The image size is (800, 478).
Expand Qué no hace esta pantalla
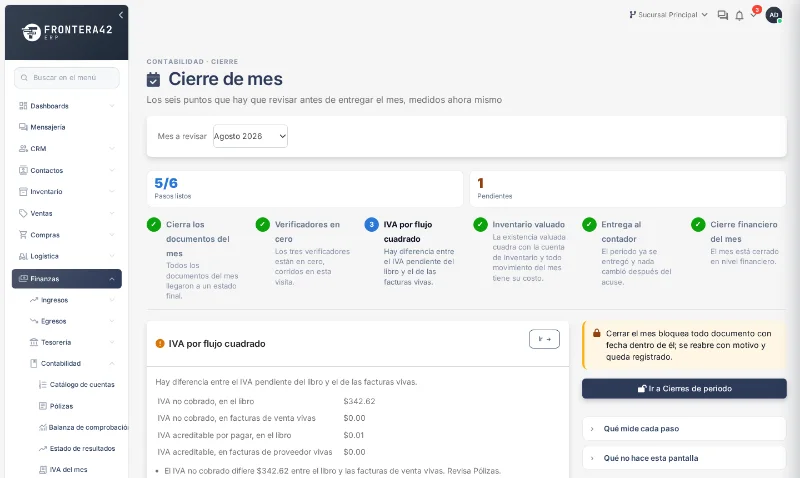coord(684,458)
